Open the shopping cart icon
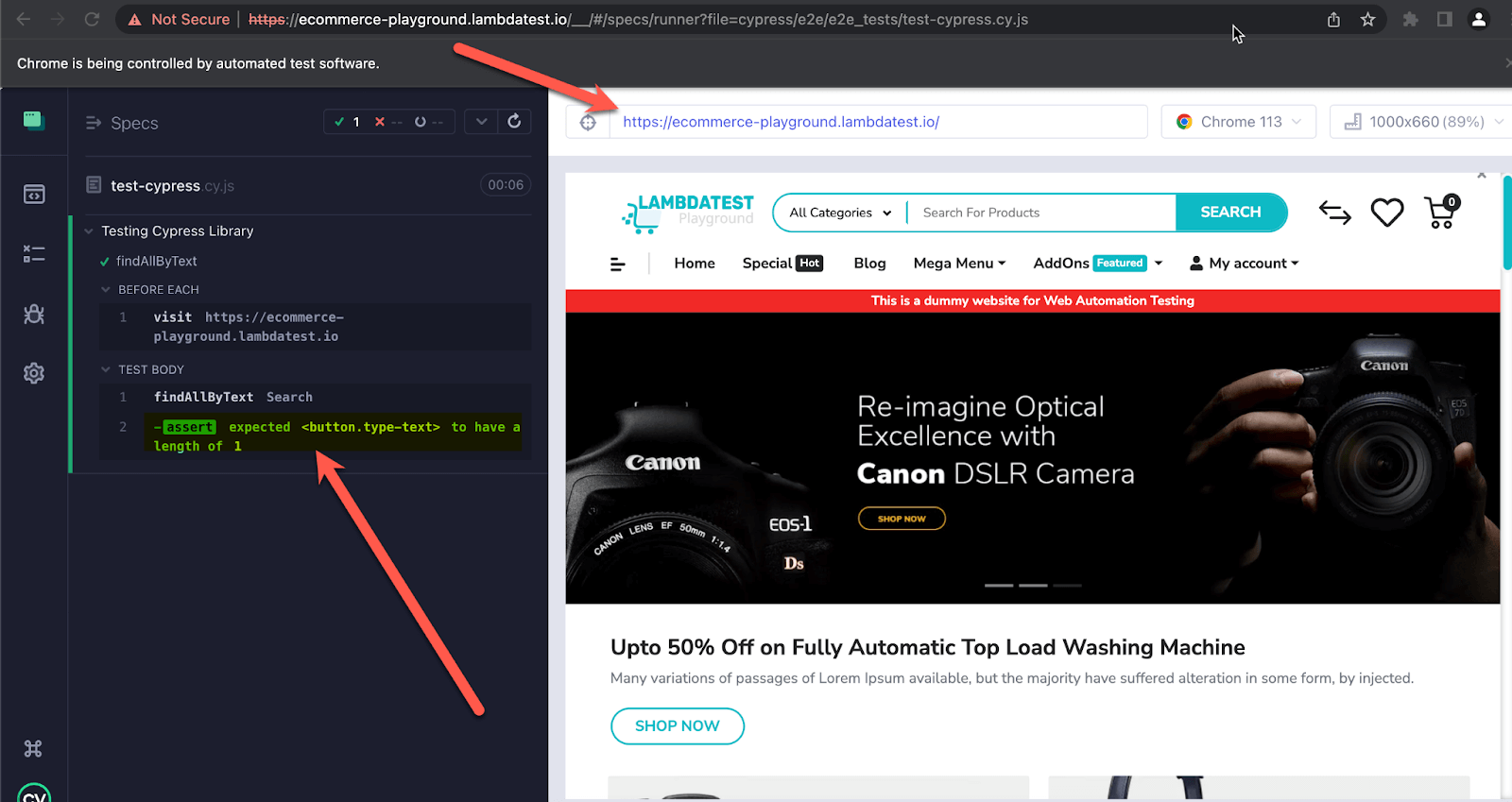Image resolution: width=1512 pixels, height=802 pixels. pyautogui.click(x=1441, y=213)
